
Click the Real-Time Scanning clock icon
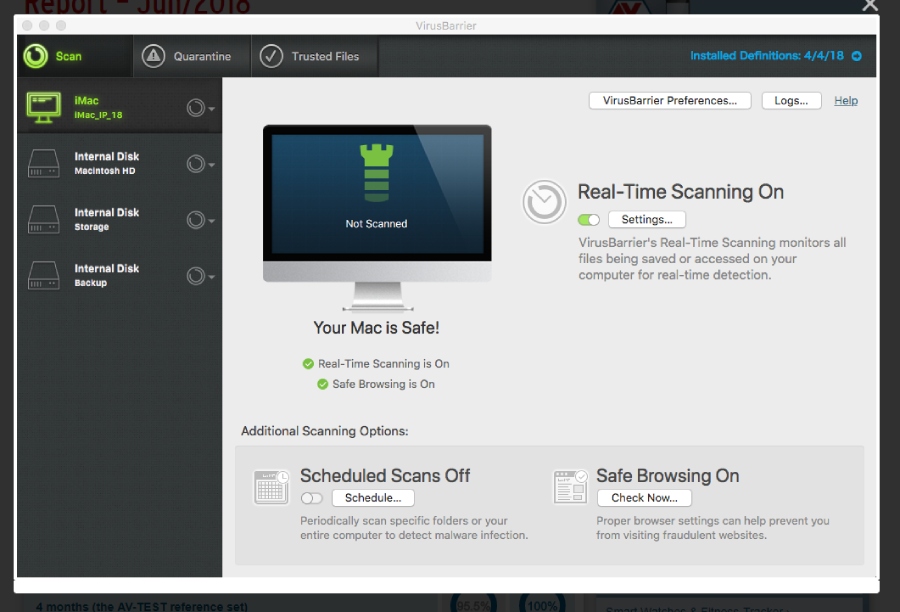(544, 202)
